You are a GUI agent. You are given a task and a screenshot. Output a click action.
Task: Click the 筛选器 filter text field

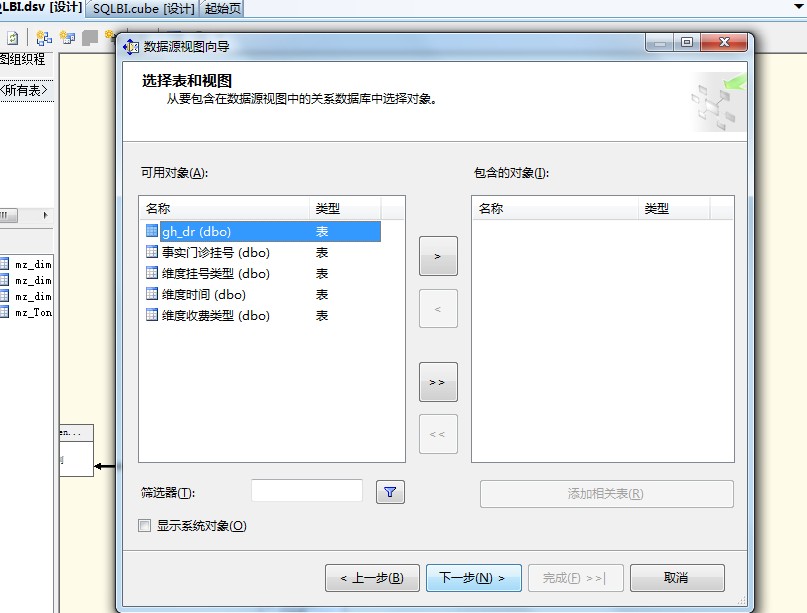(x=307, y=491)
